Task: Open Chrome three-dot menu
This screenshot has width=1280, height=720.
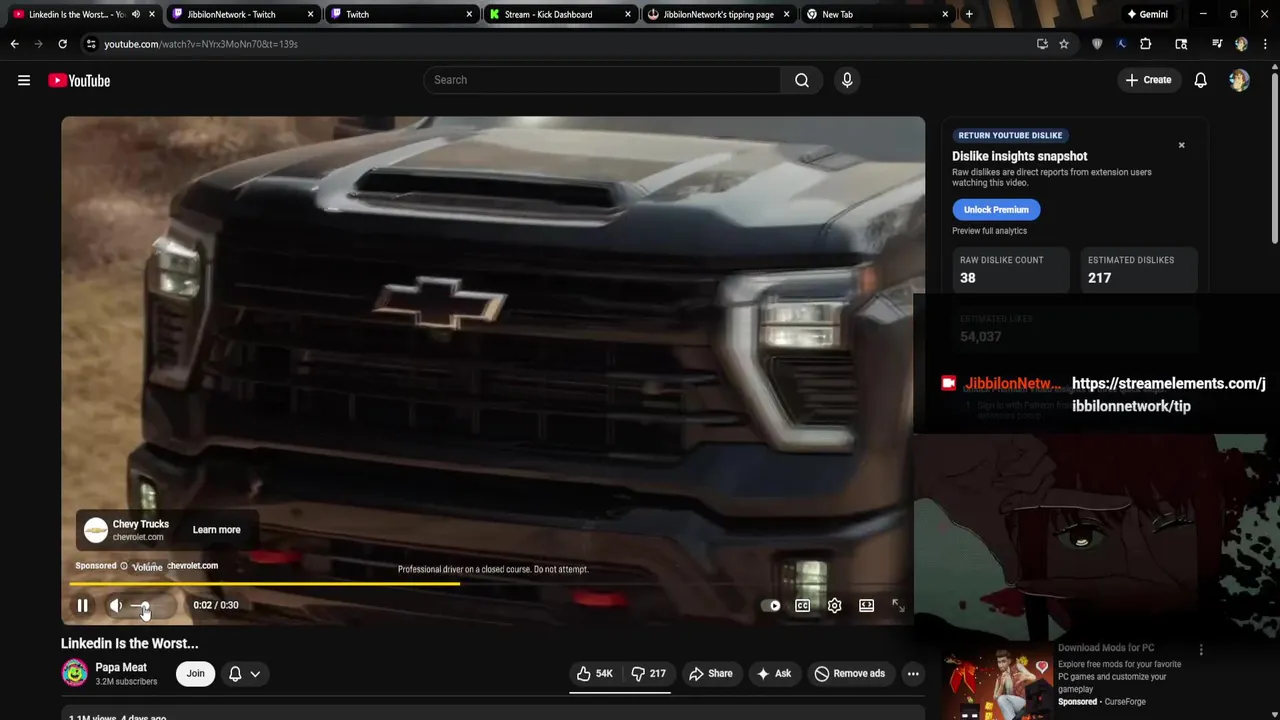Action: (1265, 44)
